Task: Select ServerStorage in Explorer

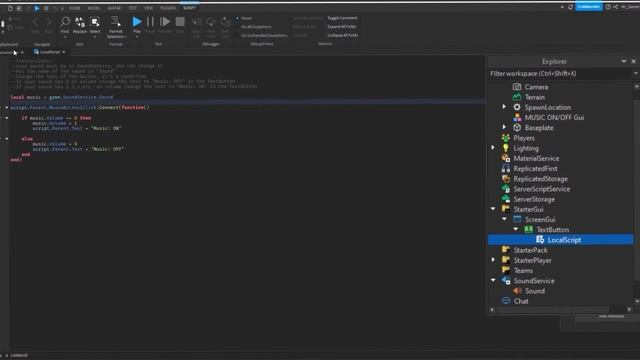Action: [534, 199]
